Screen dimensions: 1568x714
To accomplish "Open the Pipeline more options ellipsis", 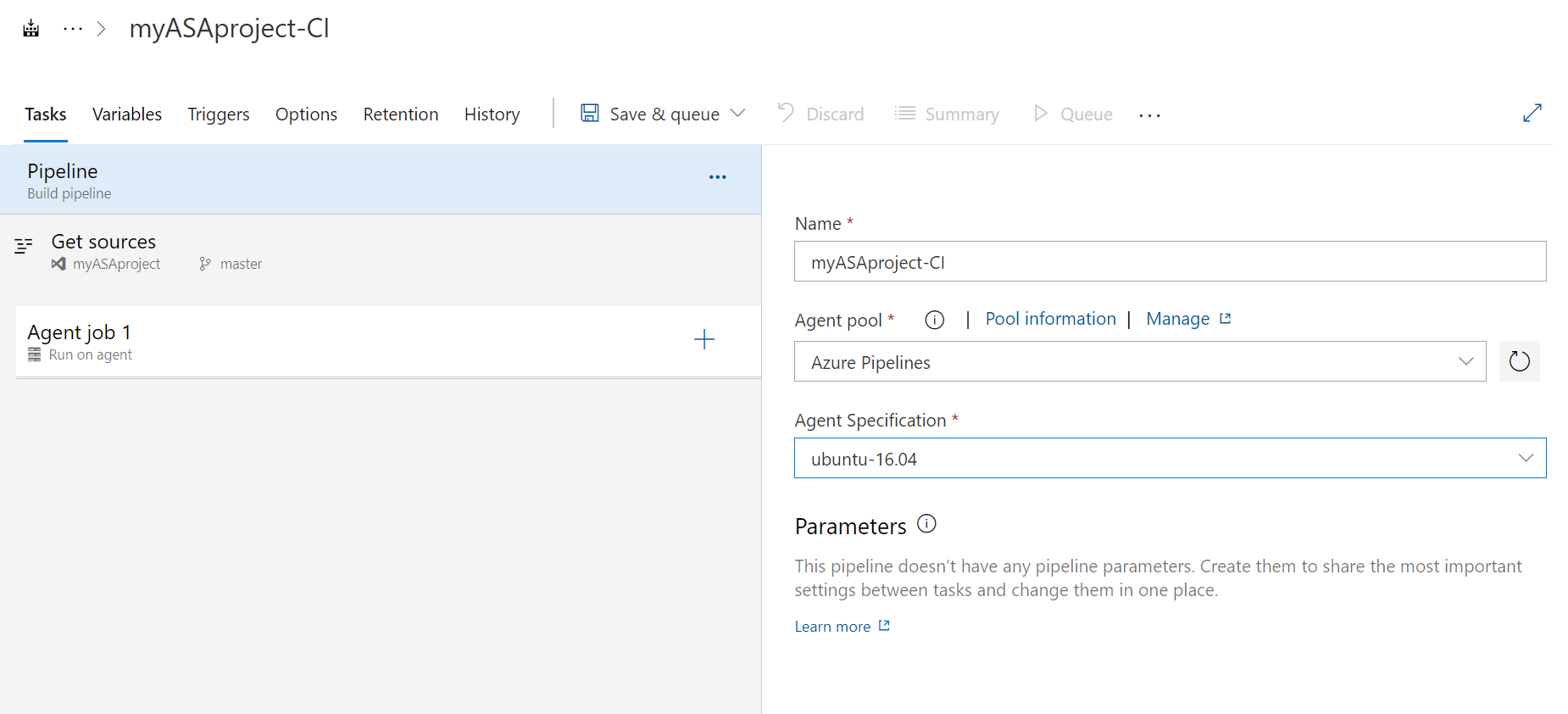I will 717,177.
